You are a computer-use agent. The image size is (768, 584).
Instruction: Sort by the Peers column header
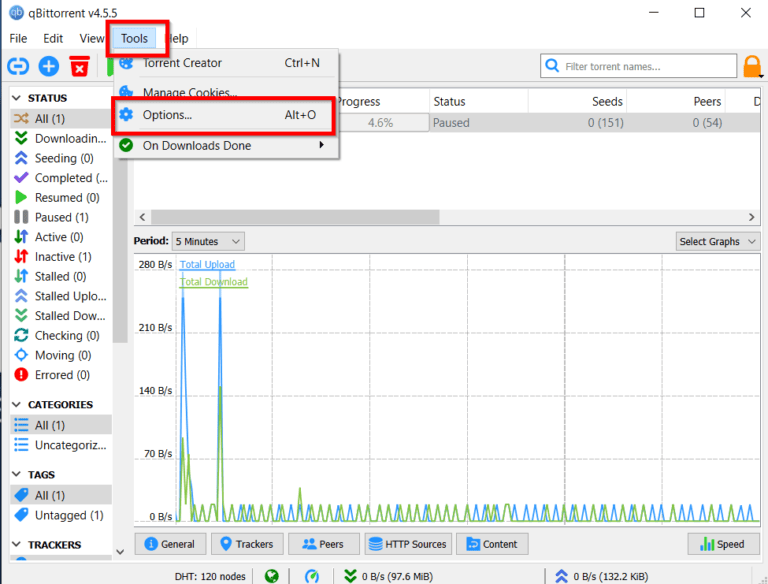pyautogui.click(x=676, y=101)
